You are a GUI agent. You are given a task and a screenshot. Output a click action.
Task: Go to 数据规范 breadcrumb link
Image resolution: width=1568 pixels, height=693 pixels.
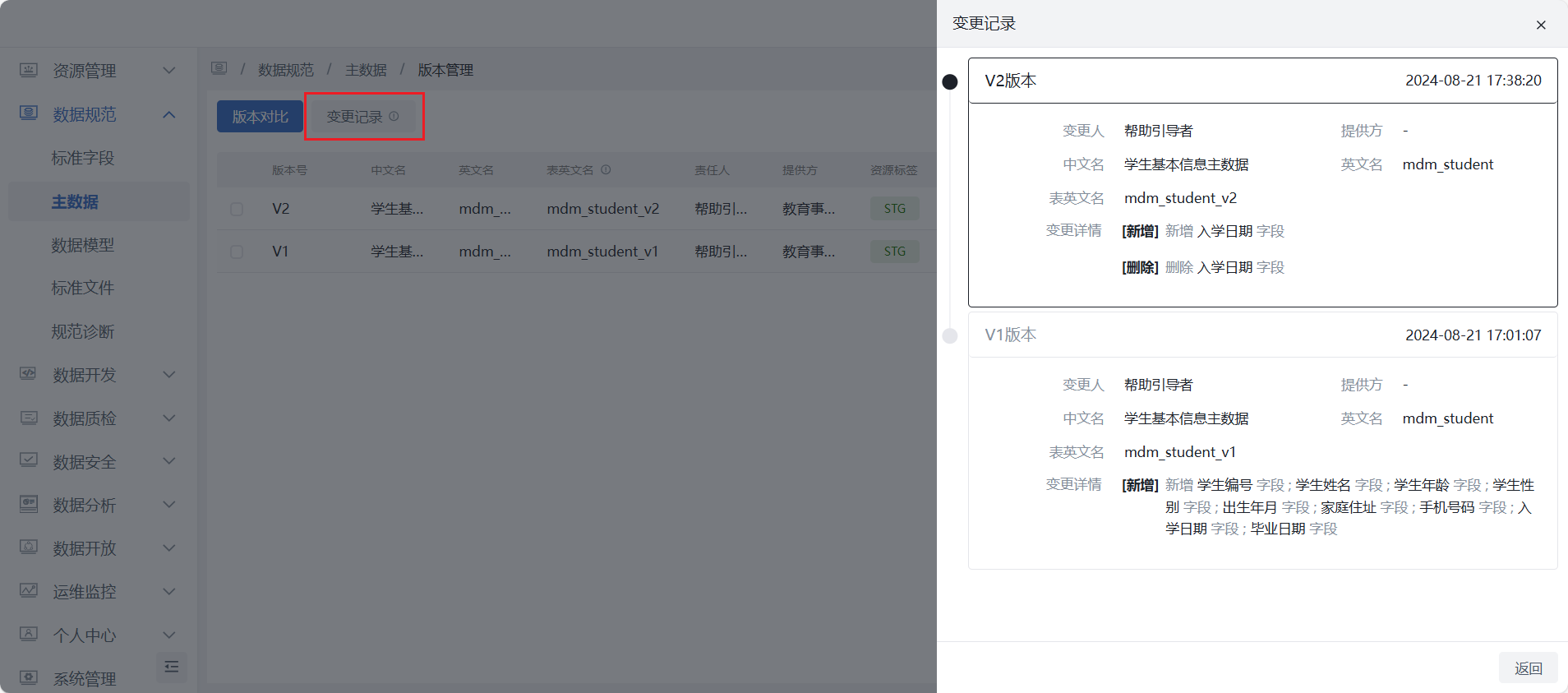pyautogui.click(x=286, y=70)
